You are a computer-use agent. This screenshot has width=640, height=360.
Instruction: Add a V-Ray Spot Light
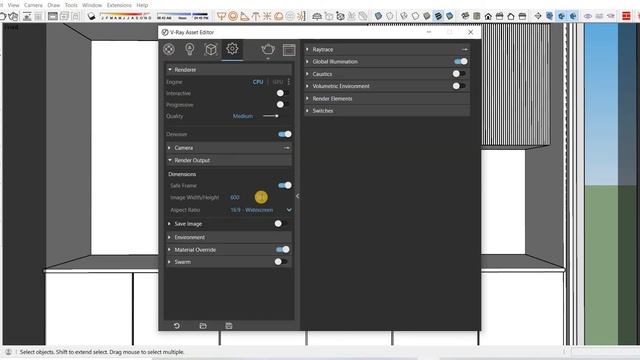(x=244, y=16)
